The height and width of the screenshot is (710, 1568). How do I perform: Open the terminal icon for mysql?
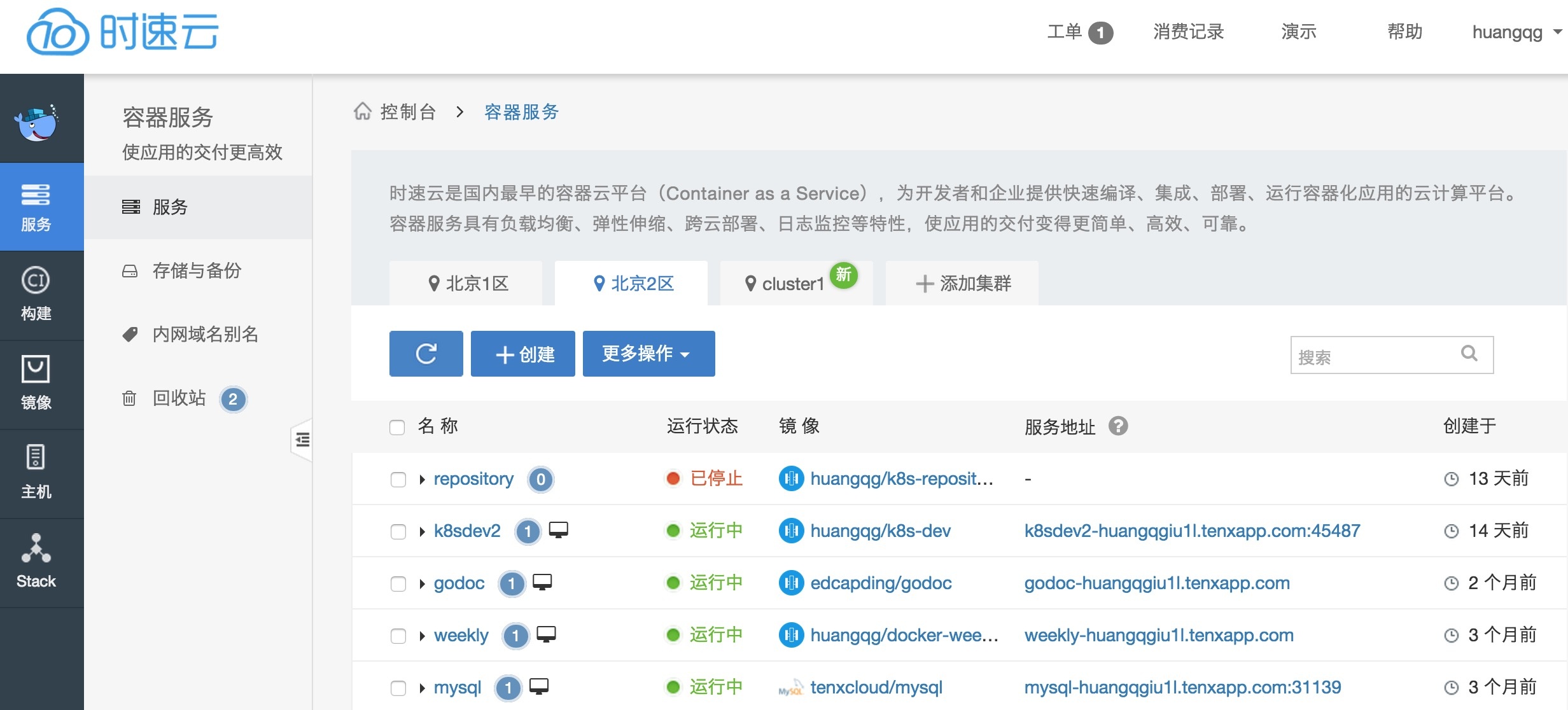[x=538, y=686]
